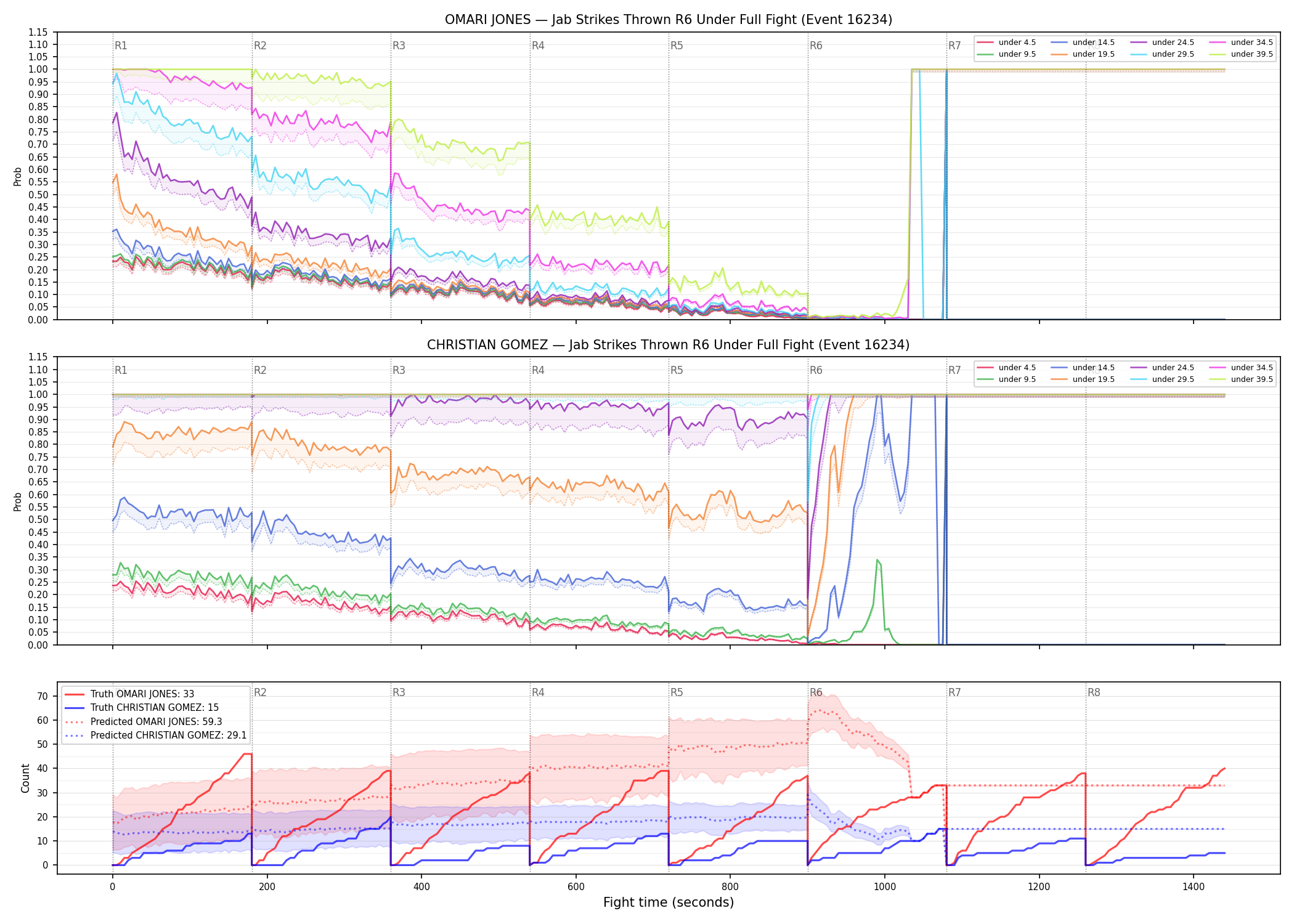The image size is (1294, 924).
Task: Click the R4 round marker in Christian Gomez chart
Action: 538,370
